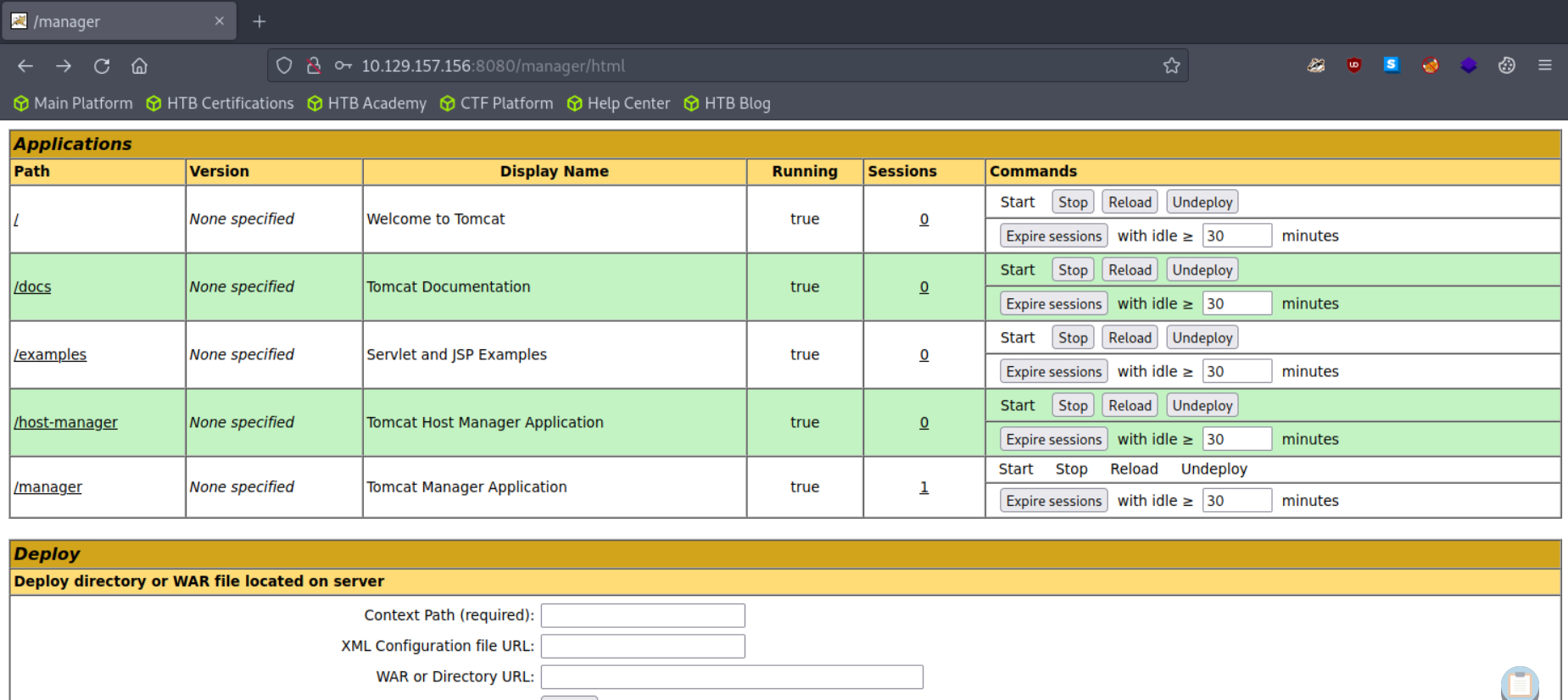The image size is (1568, 700).
Task: View sessions count for /examples
Action: coord(924,354)
